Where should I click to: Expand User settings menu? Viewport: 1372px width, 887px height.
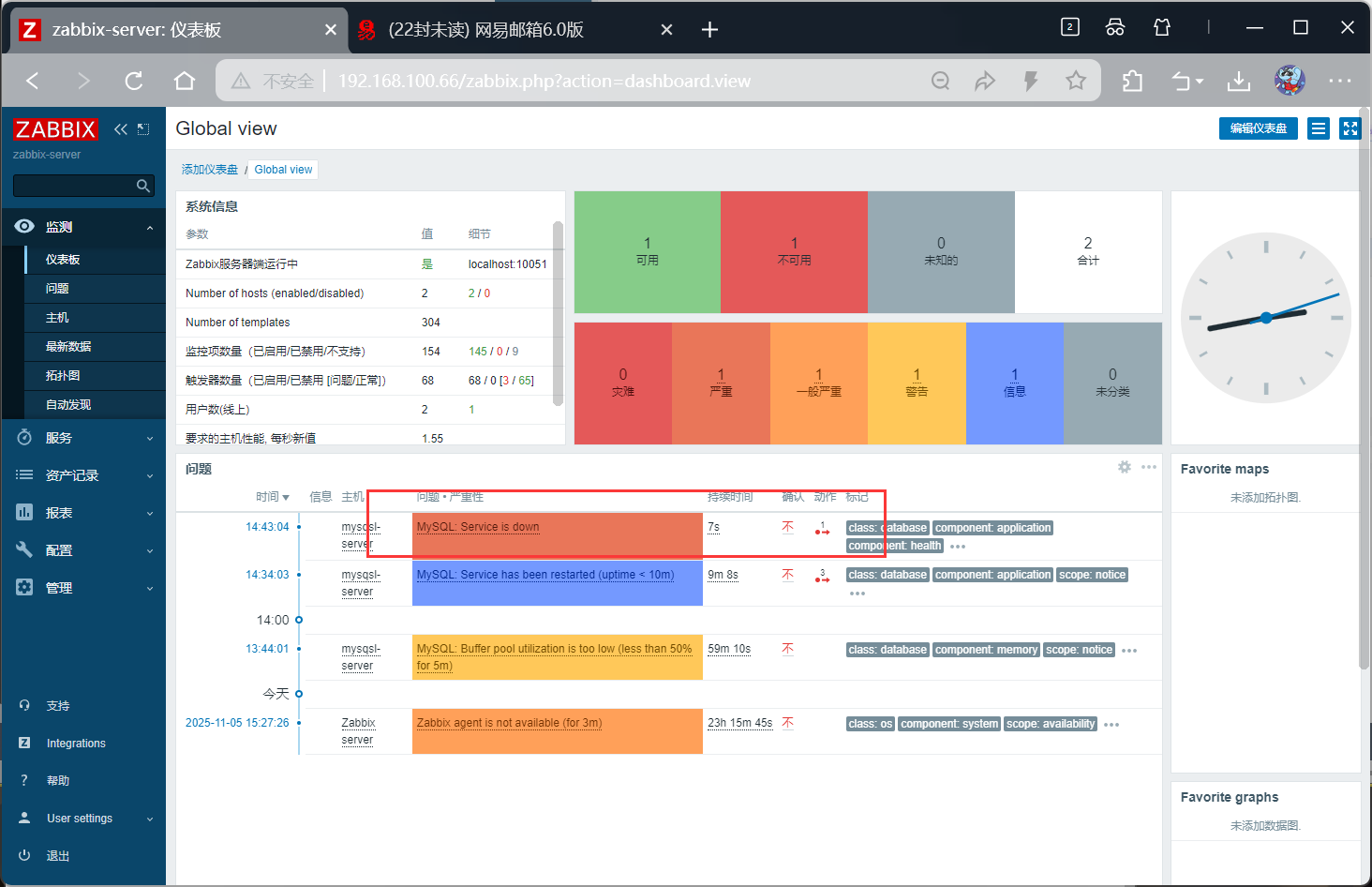click(x=83, y=819)
